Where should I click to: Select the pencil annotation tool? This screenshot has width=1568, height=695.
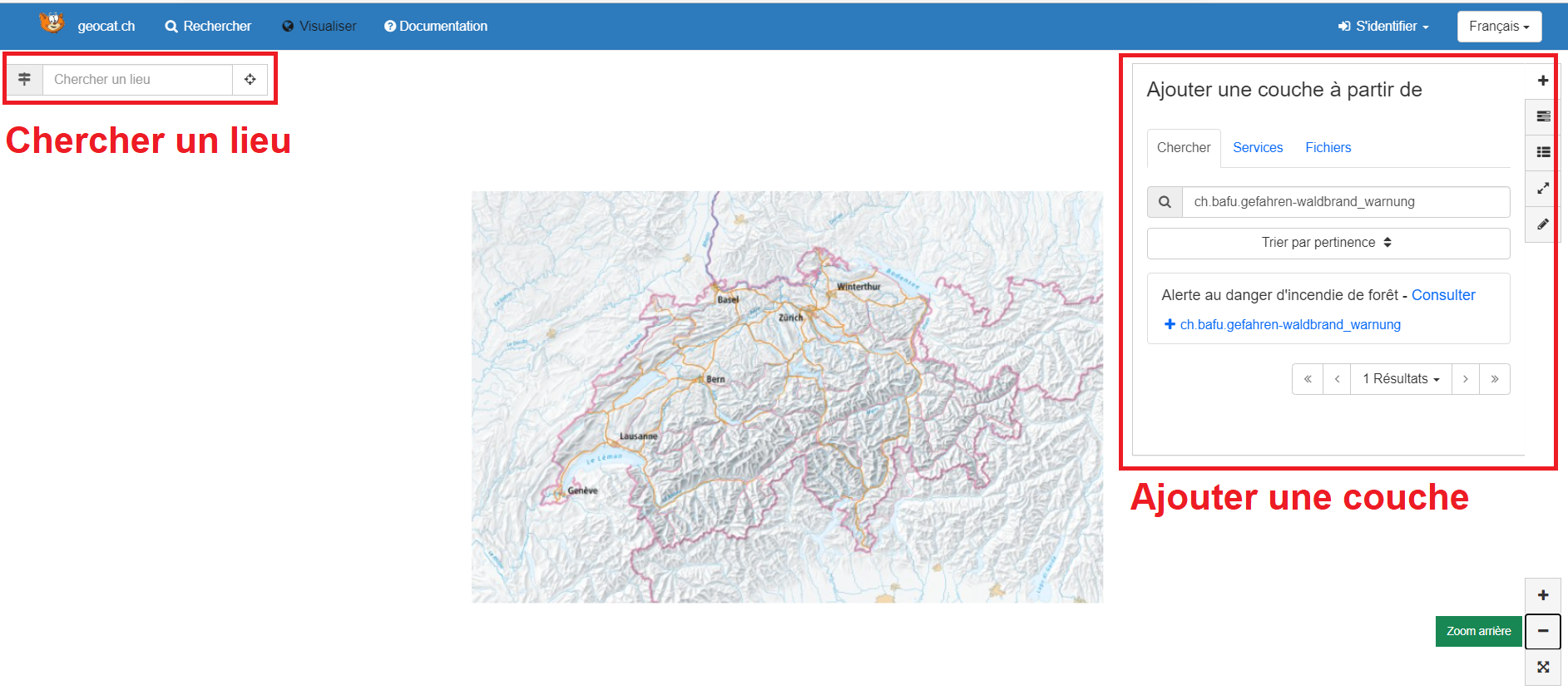point(1542,224)
